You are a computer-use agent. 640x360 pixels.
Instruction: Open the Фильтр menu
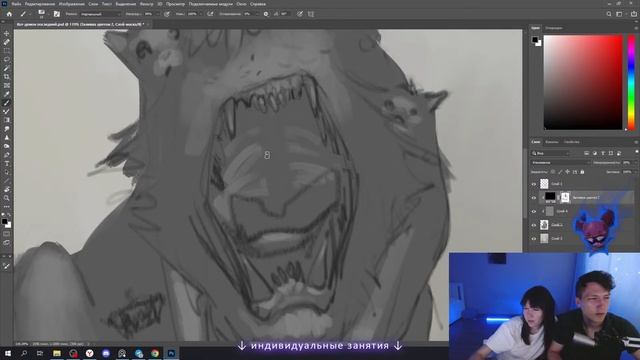click(147, 4)
